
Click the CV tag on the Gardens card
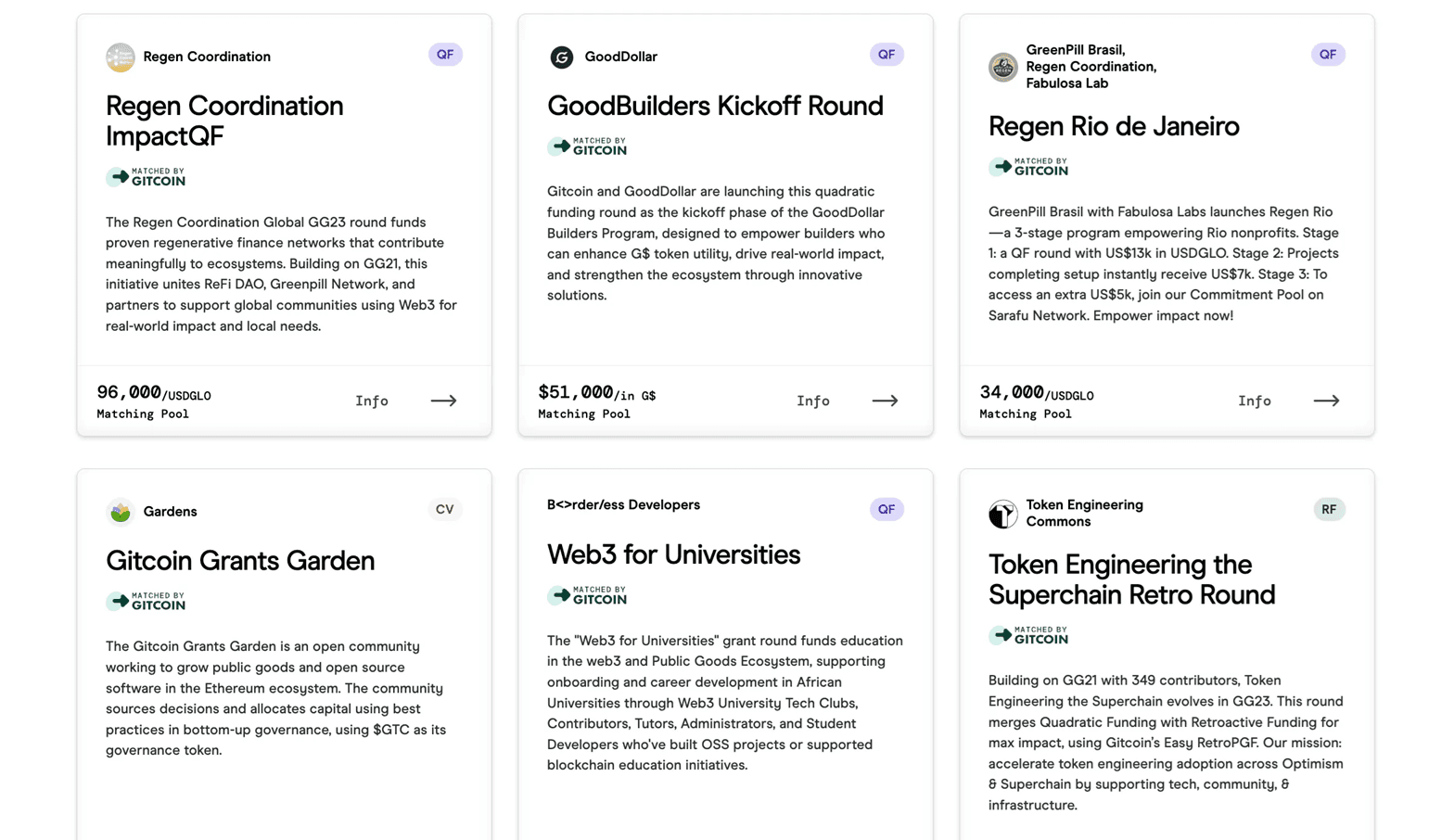click(x=445, y=509)
